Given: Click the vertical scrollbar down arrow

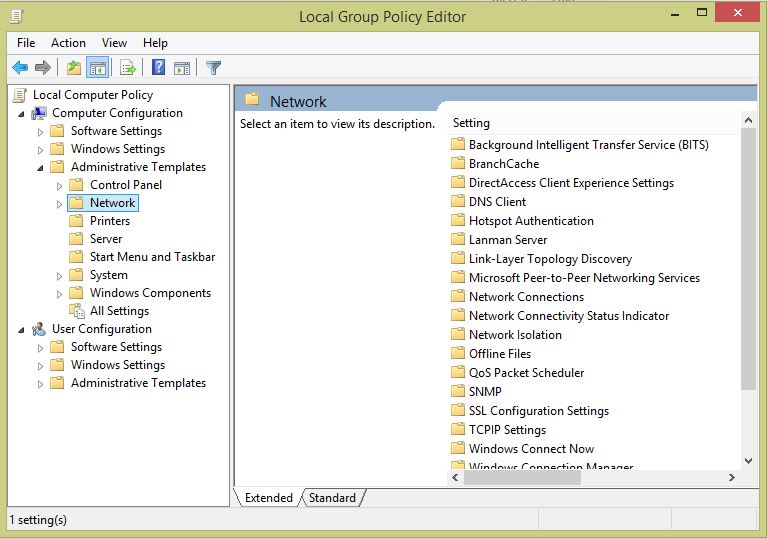Looking at the screenshot, I should [748, 460].
